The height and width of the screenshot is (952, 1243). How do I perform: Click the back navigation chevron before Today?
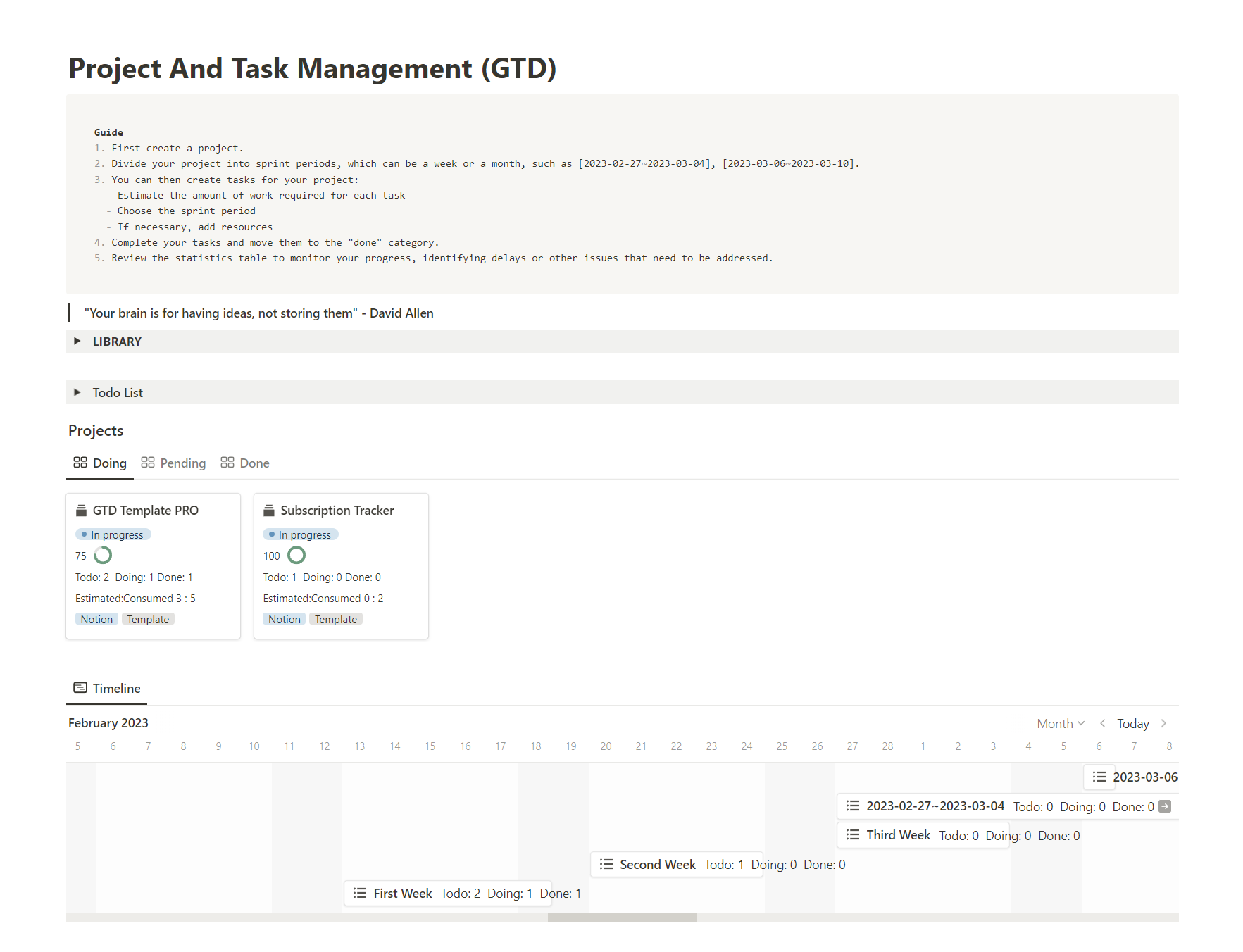1102,723
